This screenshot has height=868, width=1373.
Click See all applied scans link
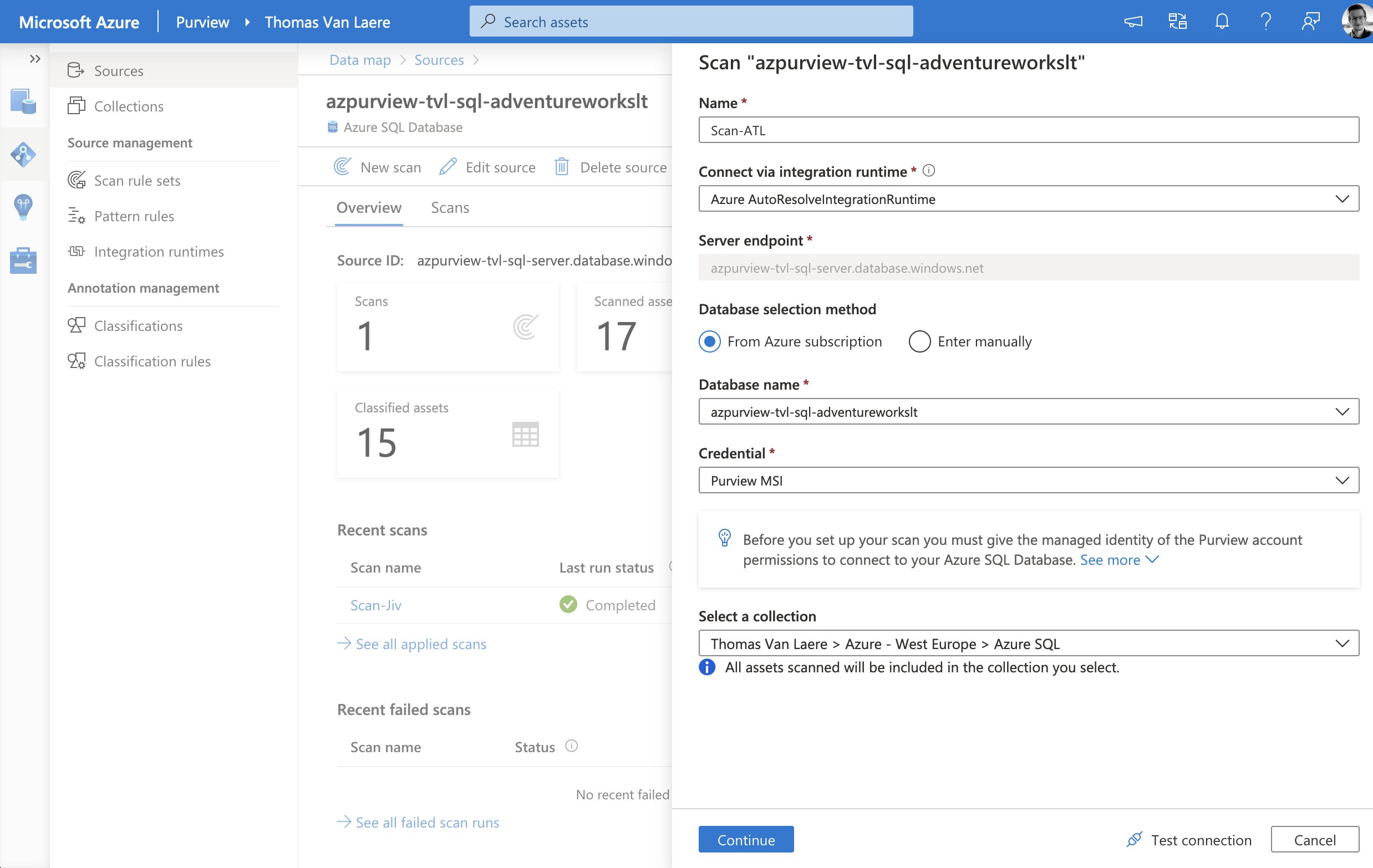[x=421, y=644]
